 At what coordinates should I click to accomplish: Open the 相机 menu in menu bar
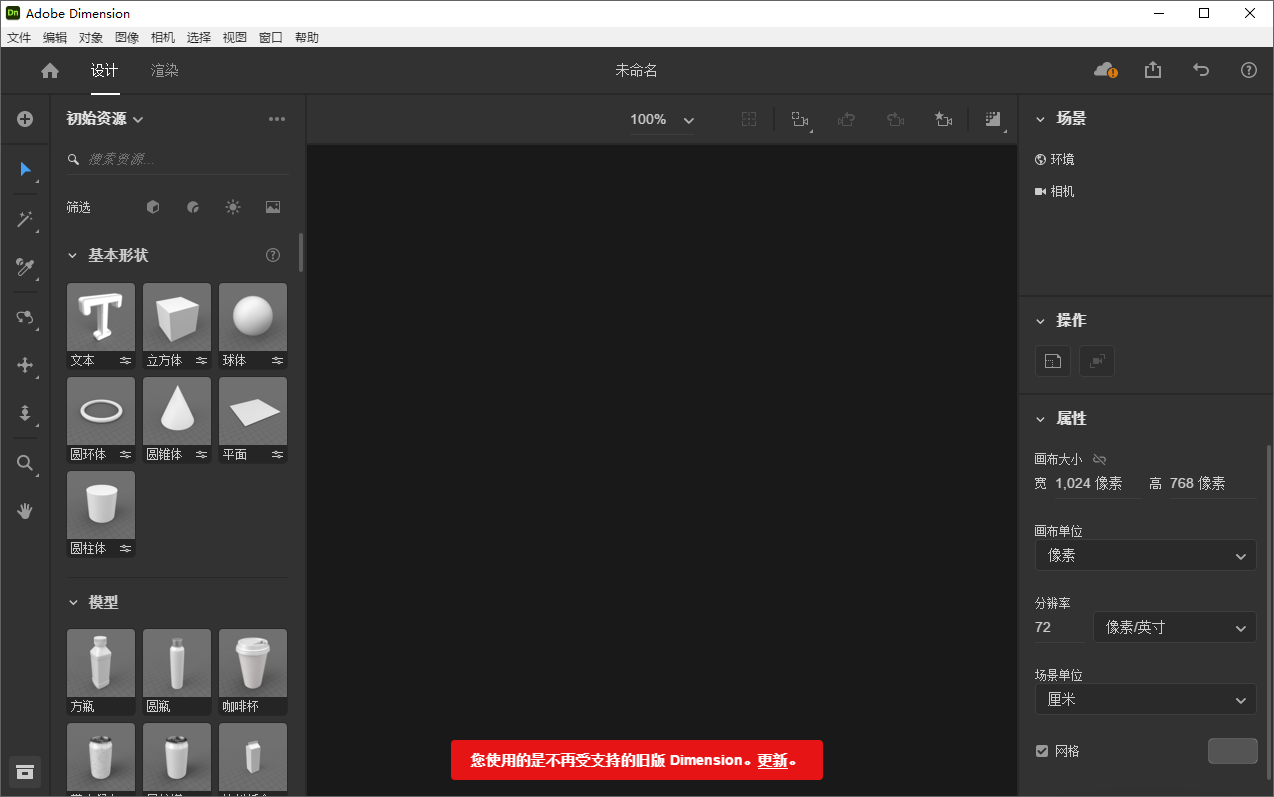(162, 37)
